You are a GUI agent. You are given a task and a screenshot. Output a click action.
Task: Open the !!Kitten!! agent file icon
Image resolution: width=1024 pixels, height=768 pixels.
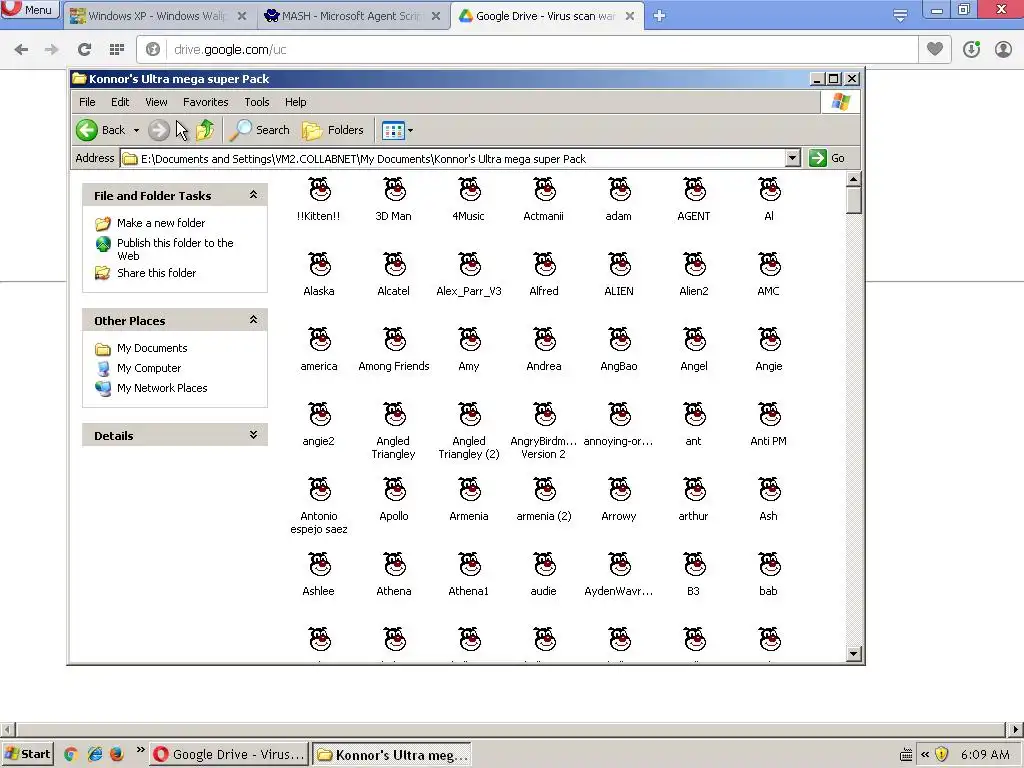tap(319, 190)
